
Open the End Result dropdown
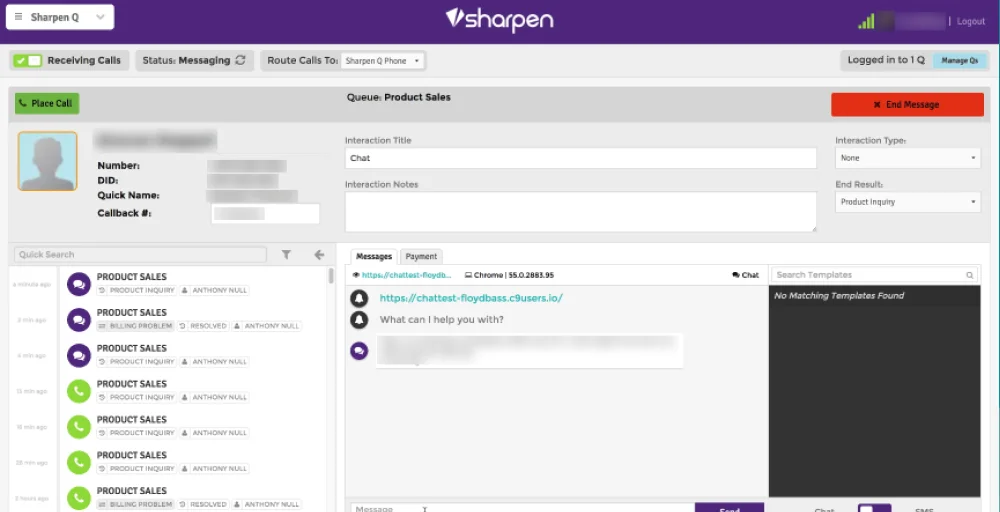(908, 202)
